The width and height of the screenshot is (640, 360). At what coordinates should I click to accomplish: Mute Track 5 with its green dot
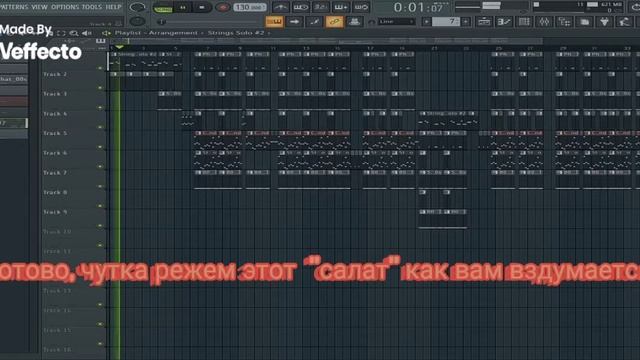[x=100, y=147]
